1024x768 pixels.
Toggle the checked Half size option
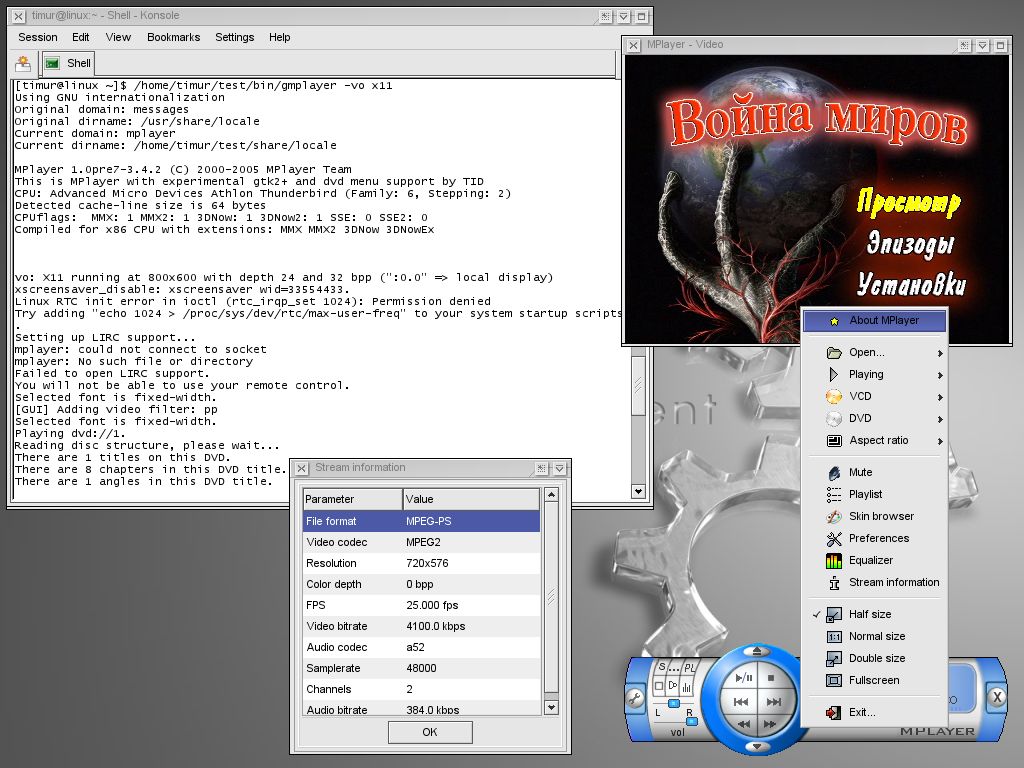pos(874,615)
